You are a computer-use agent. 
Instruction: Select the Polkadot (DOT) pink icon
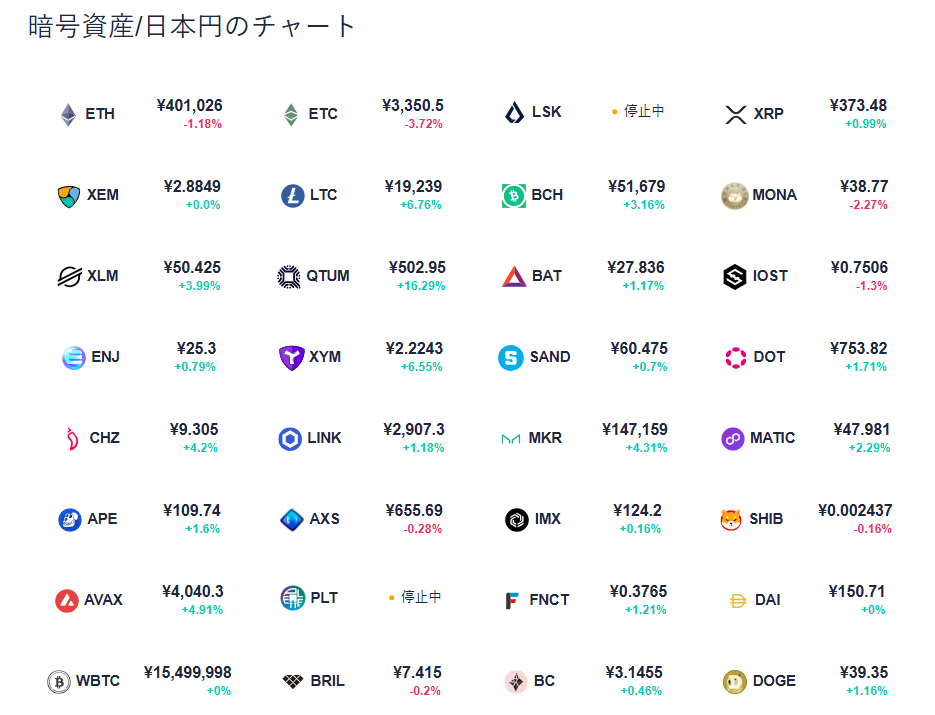[736, 357]
